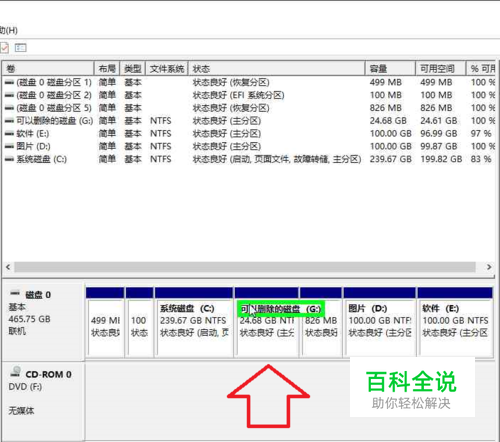Click the volume icon beside 图片 (D:)
This screenshot has height=442, width=500.
[x=9, y=146]
